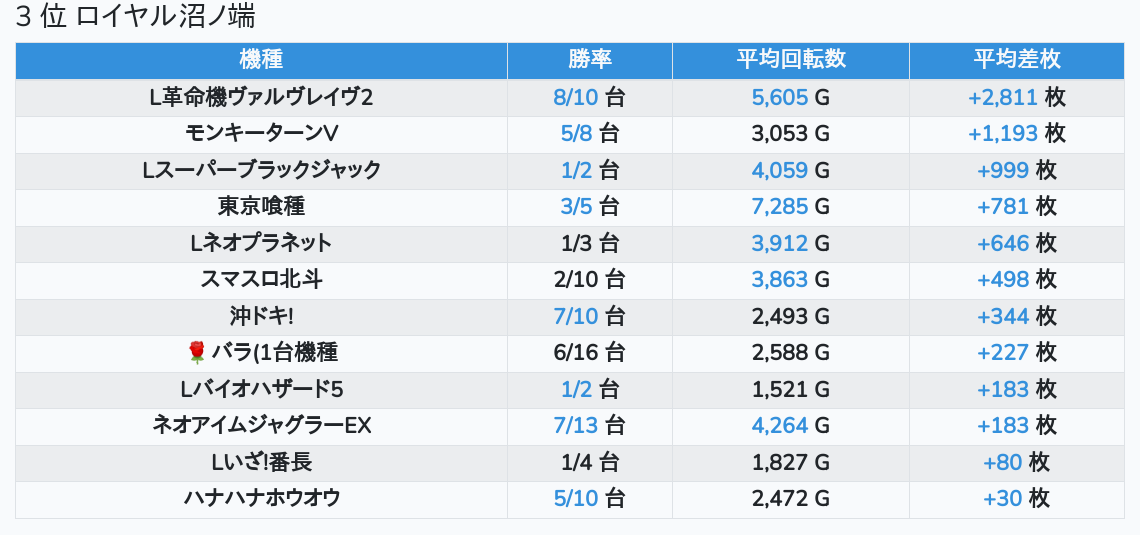Screen dimensions: 1140x535
Task: Click the 平均差枚 column header
Action: coord(1016,60)
